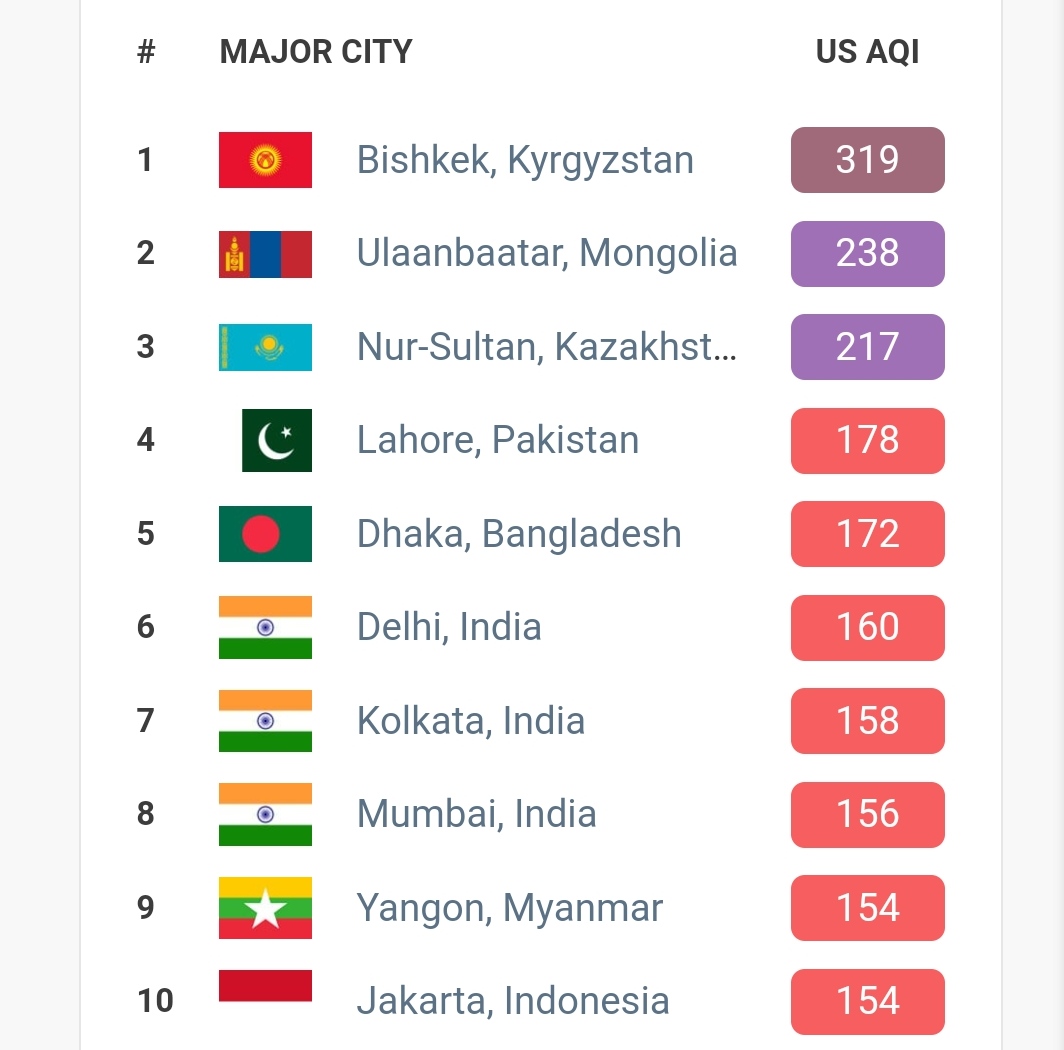Click the Bangladesh flag icon
The width and height of the screenshot is (1064, 1050).
click(265, 534)
